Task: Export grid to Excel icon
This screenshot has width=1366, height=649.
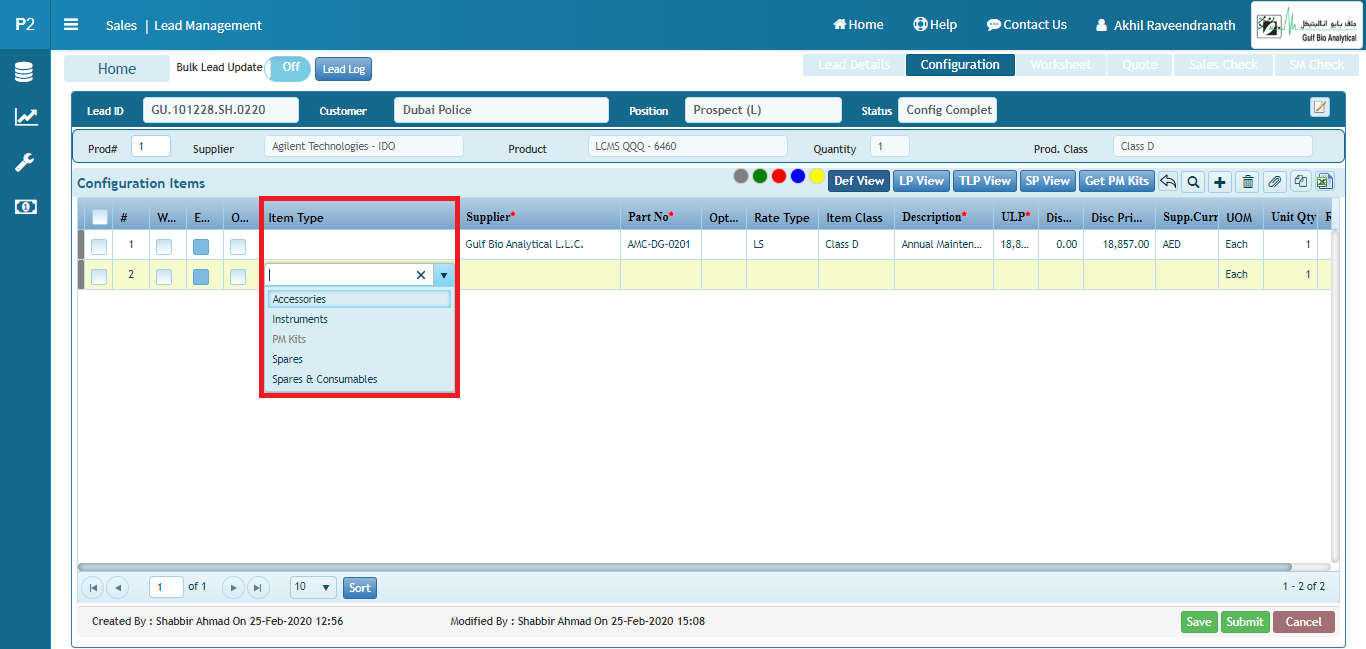Action: pyautogui.click(x=1325, y=181)
